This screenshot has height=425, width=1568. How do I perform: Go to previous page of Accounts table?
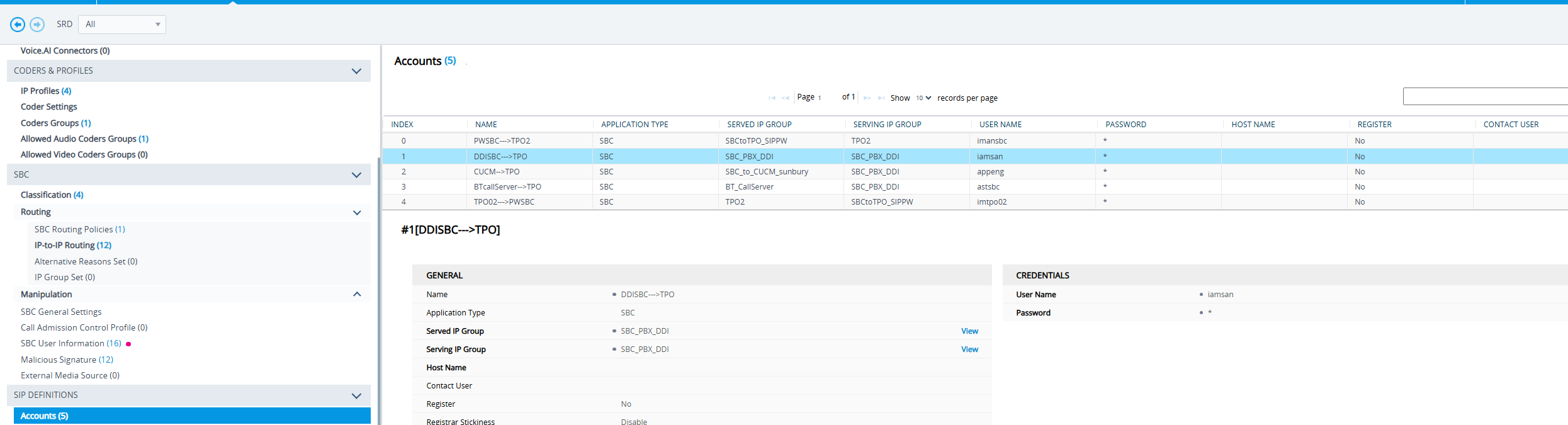click(785, 98)
